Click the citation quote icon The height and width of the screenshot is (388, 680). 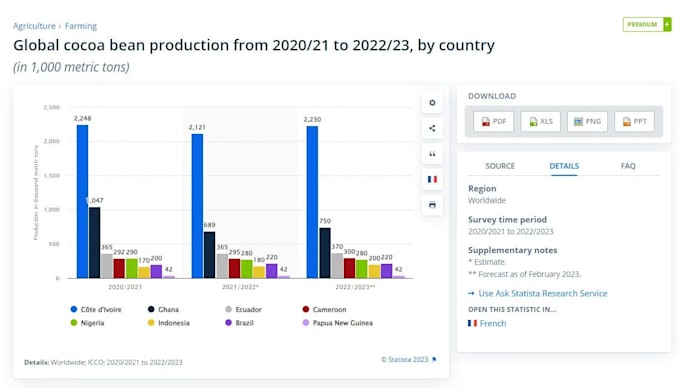432,154
